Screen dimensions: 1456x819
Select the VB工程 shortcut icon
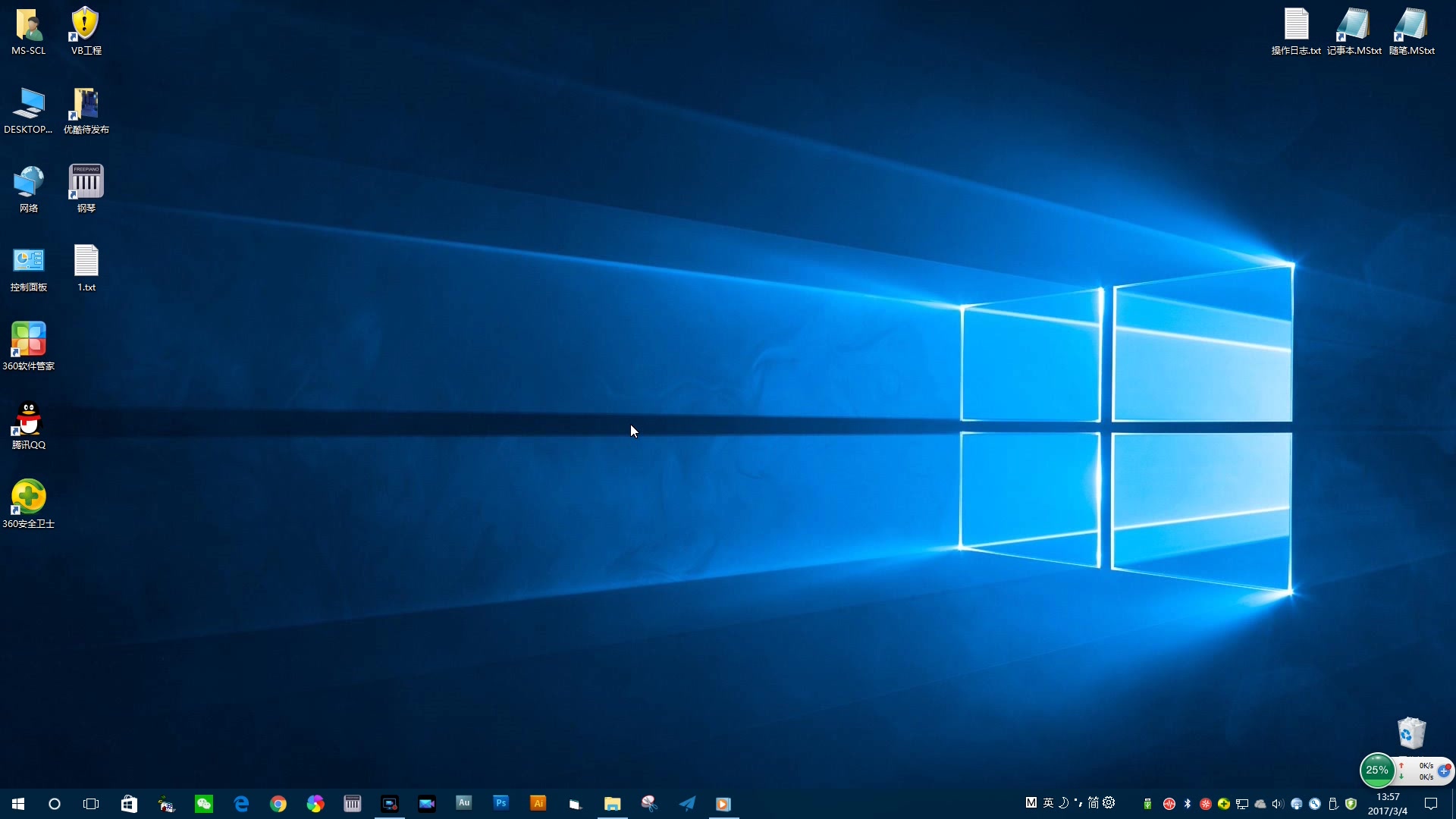[x=86, y=32]
